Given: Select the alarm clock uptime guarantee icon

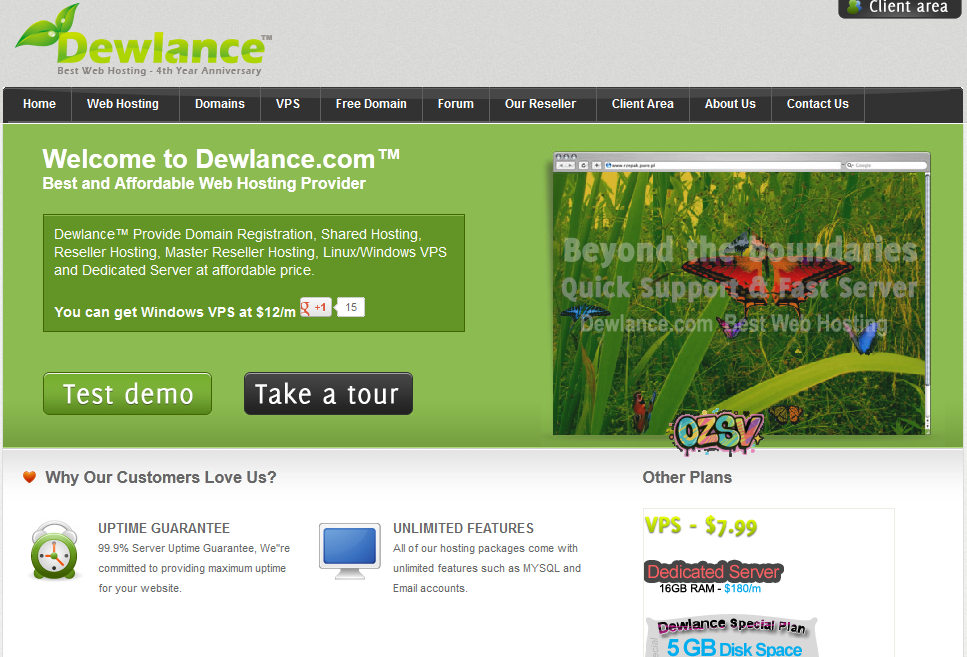Looking at the screenshot, I should click(x=54, y=551).
